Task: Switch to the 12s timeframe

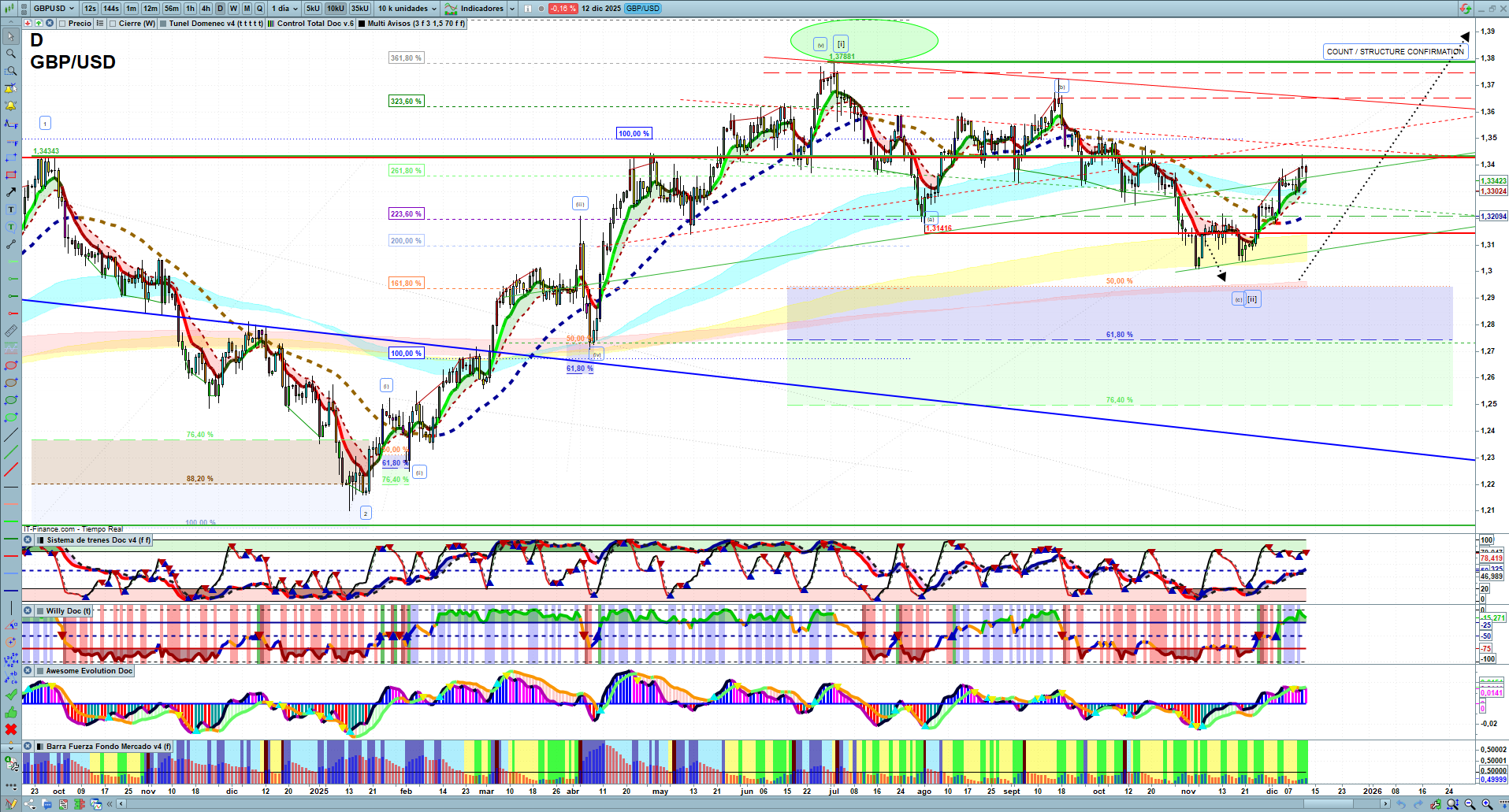Action: pos(90,9)
